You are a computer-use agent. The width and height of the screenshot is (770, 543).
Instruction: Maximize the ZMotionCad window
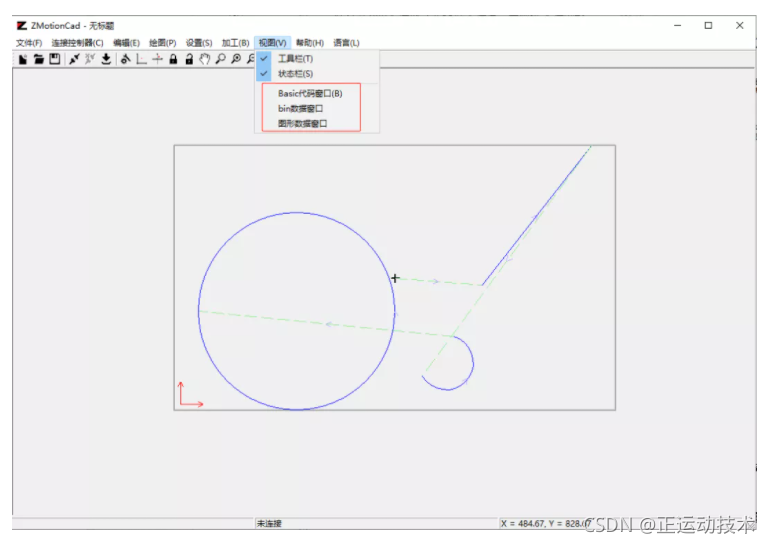coord(708,26)
